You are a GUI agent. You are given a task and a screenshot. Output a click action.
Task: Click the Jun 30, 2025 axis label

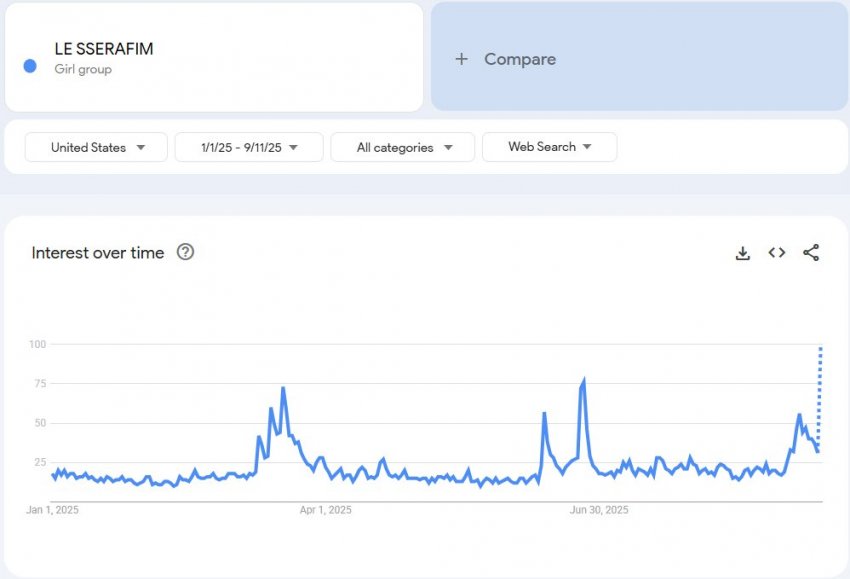point(599,510)
